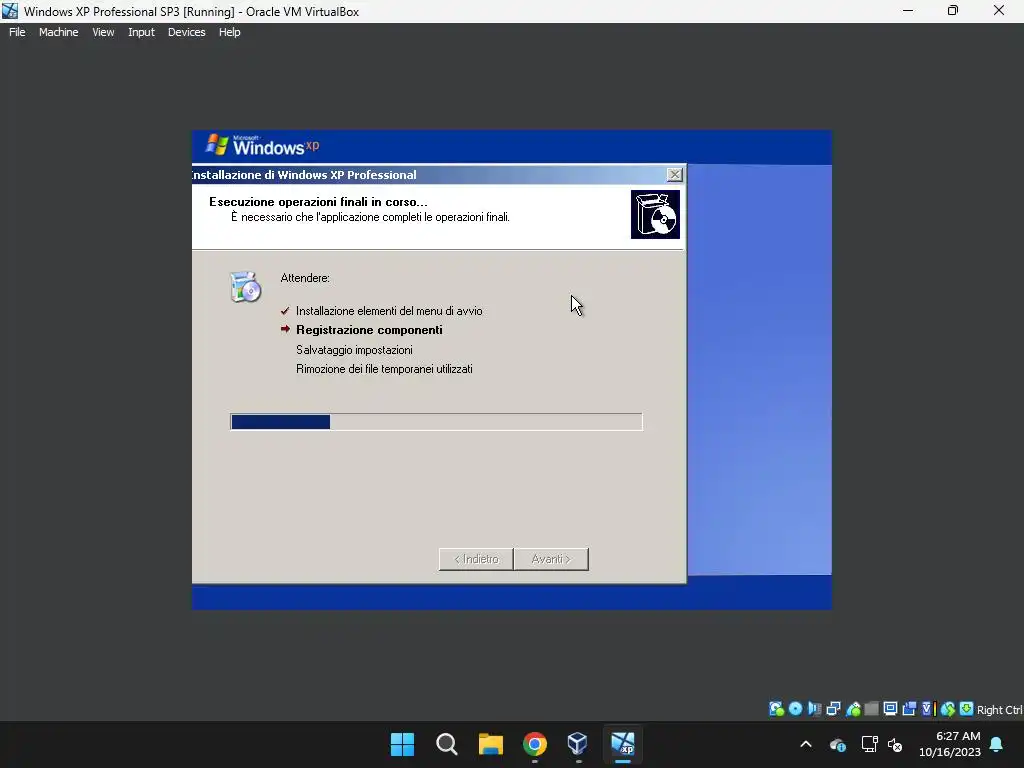Minimize the VirtualBox window

tap(908, 11)
